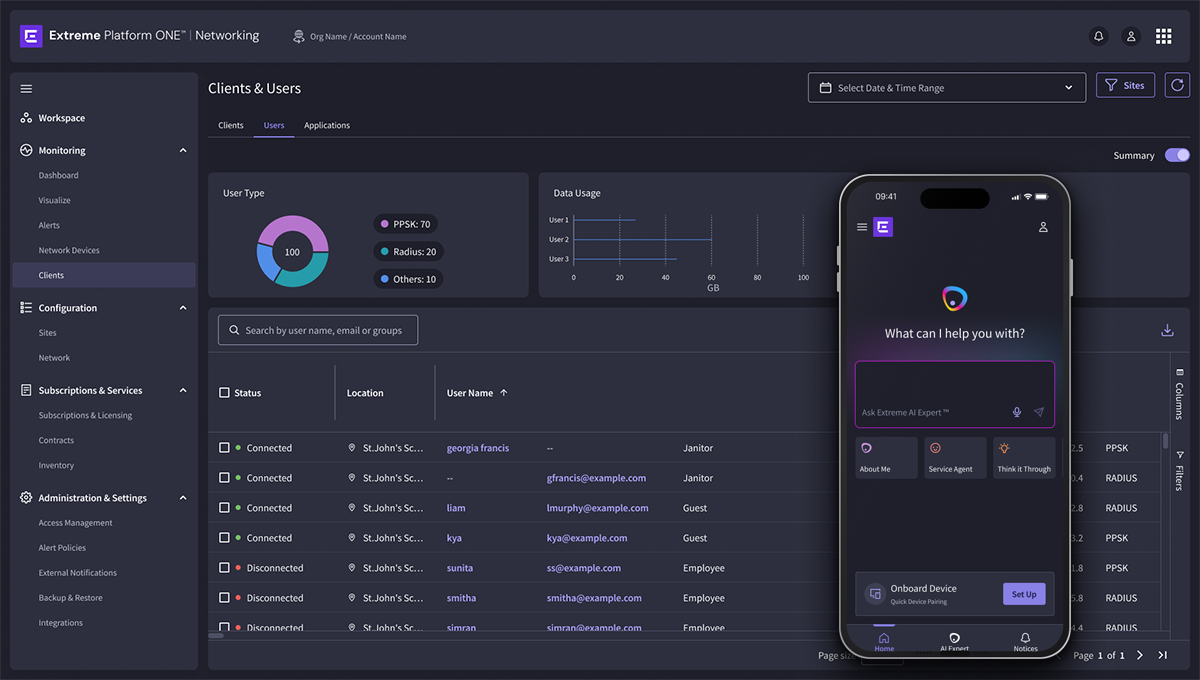Open Dashboard under Monitoring
1200x680 pixels.
pyautogui.click(x=58, y=175)
